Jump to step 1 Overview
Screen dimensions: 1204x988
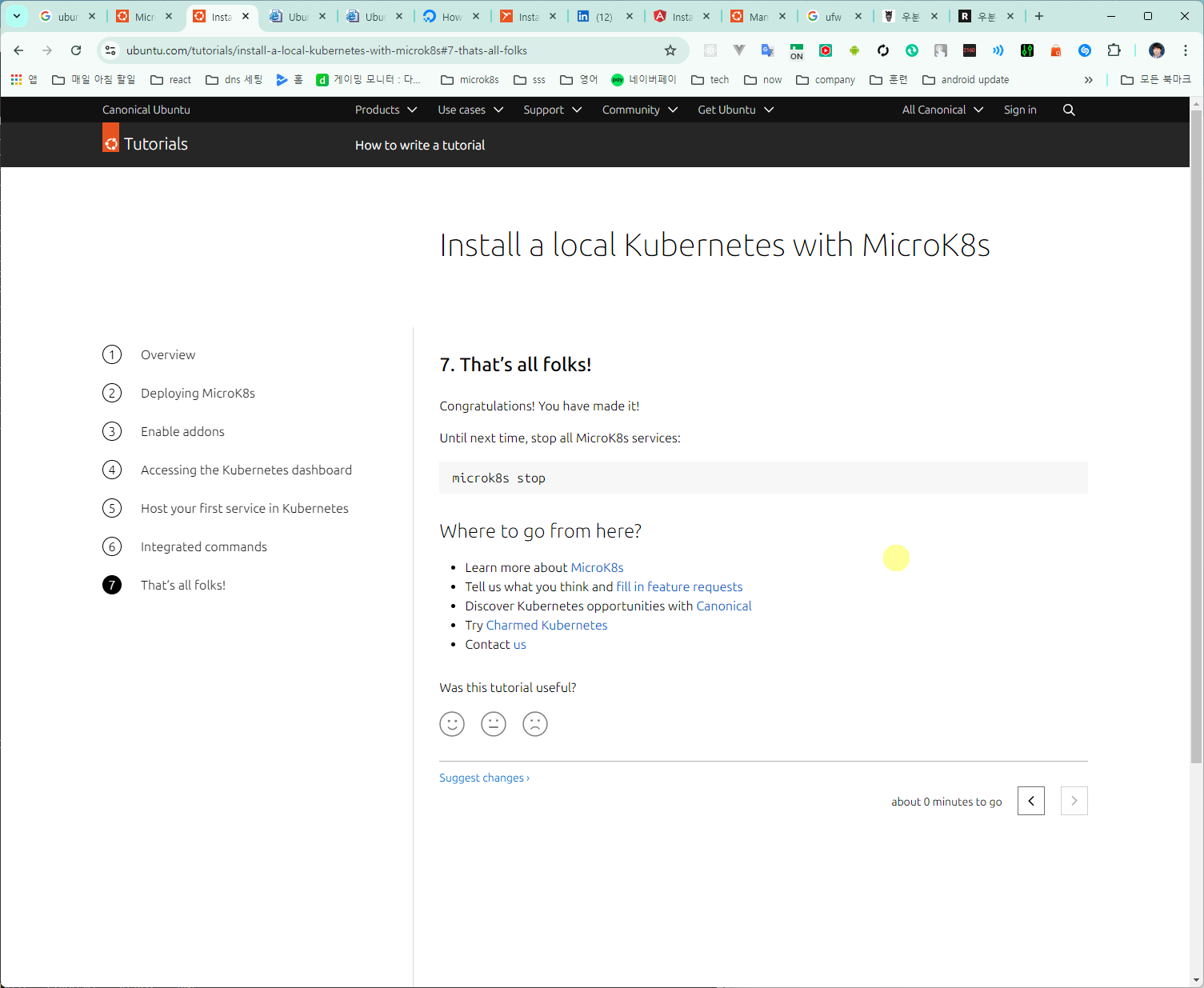pos(168,354)
